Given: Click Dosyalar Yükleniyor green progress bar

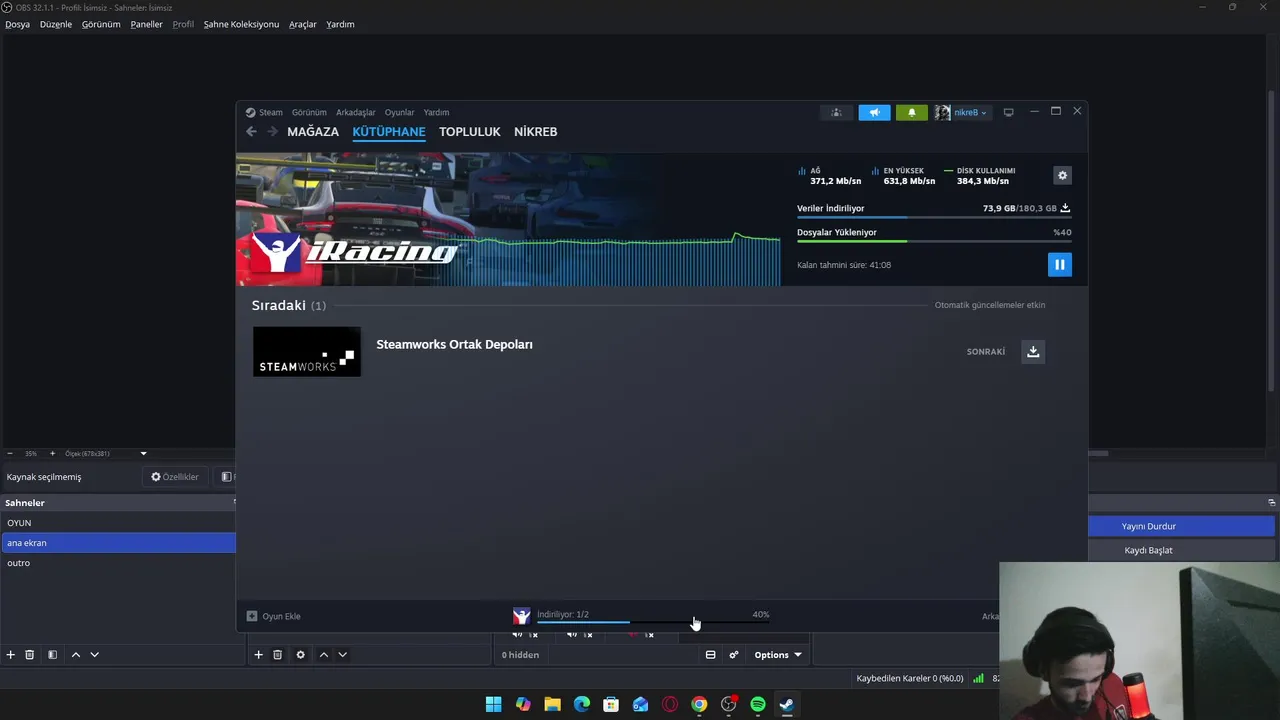Looking at the screenshot, I should [x=934, y=241].
